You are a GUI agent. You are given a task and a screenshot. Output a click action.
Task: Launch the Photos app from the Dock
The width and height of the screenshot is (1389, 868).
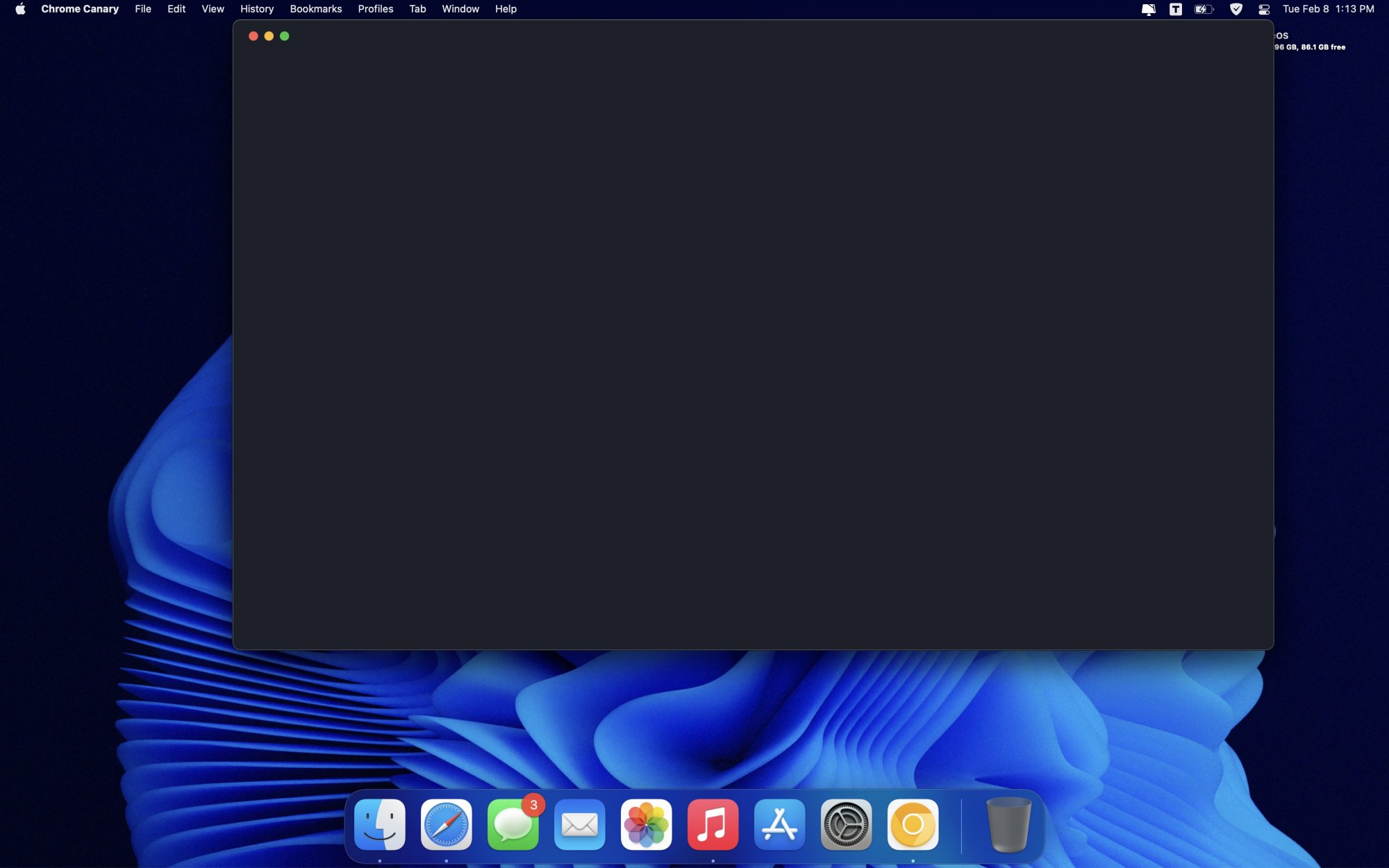click(x=647, y=825)
